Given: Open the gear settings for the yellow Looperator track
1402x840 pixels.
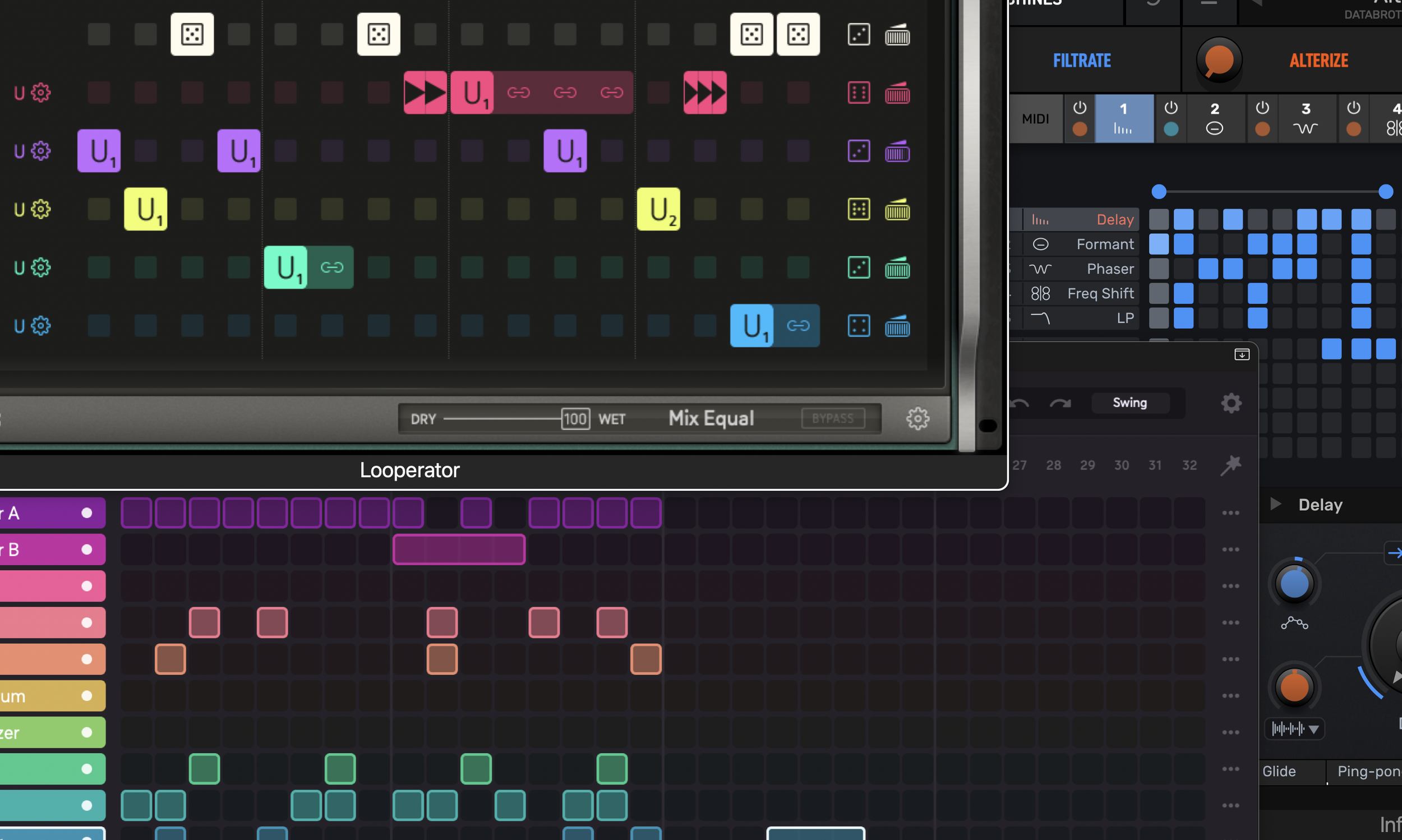Looking at the screenshot, I should (x=40, y=209).
